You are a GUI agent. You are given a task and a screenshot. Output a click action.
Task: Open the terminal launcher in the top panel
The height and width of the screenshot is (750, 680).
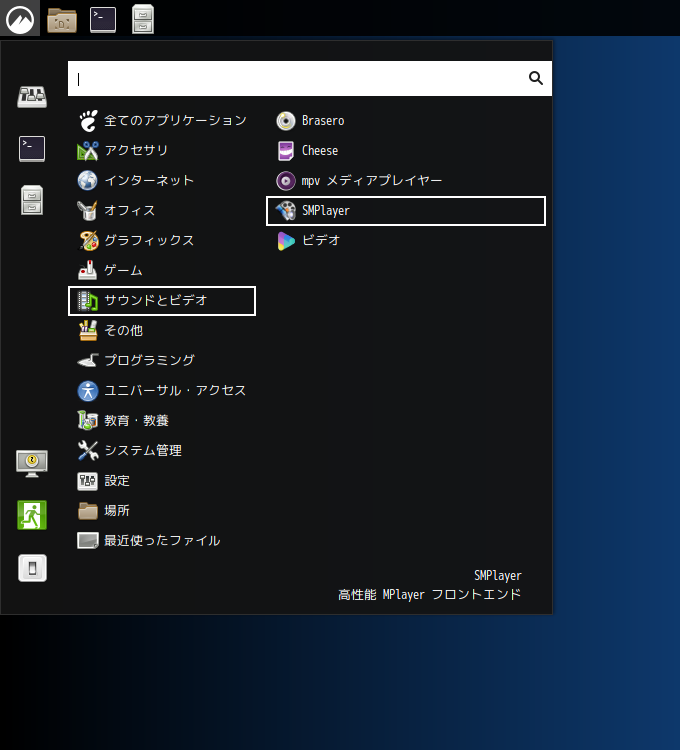coord(103,20)
